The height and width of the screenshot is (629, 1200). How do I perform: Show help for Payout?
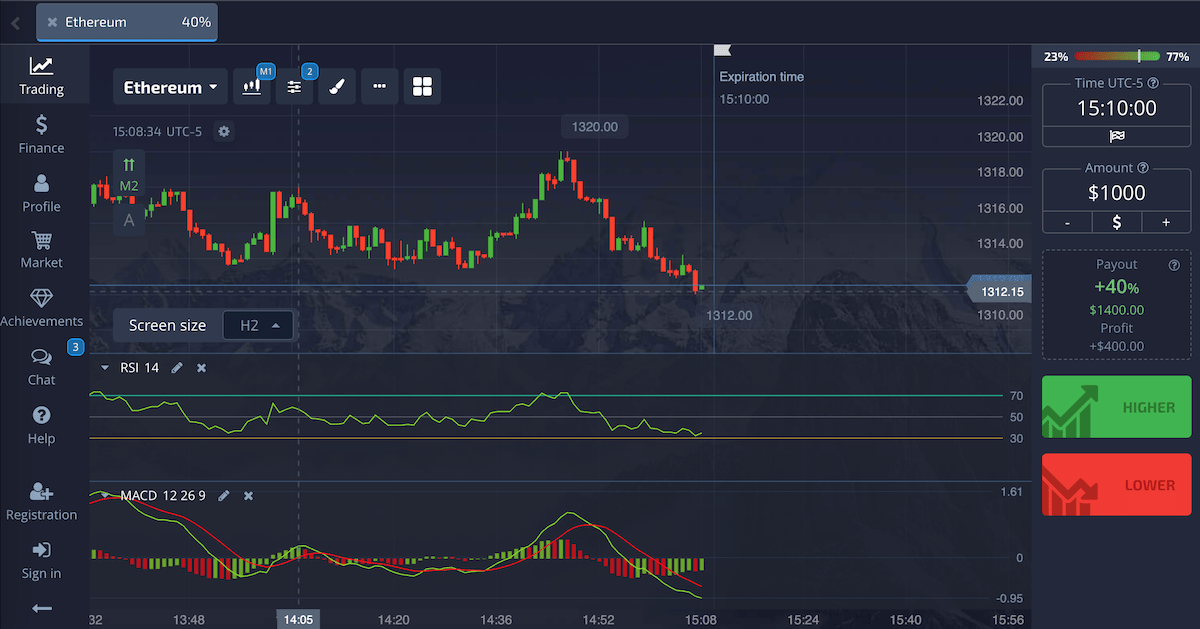1174,265
